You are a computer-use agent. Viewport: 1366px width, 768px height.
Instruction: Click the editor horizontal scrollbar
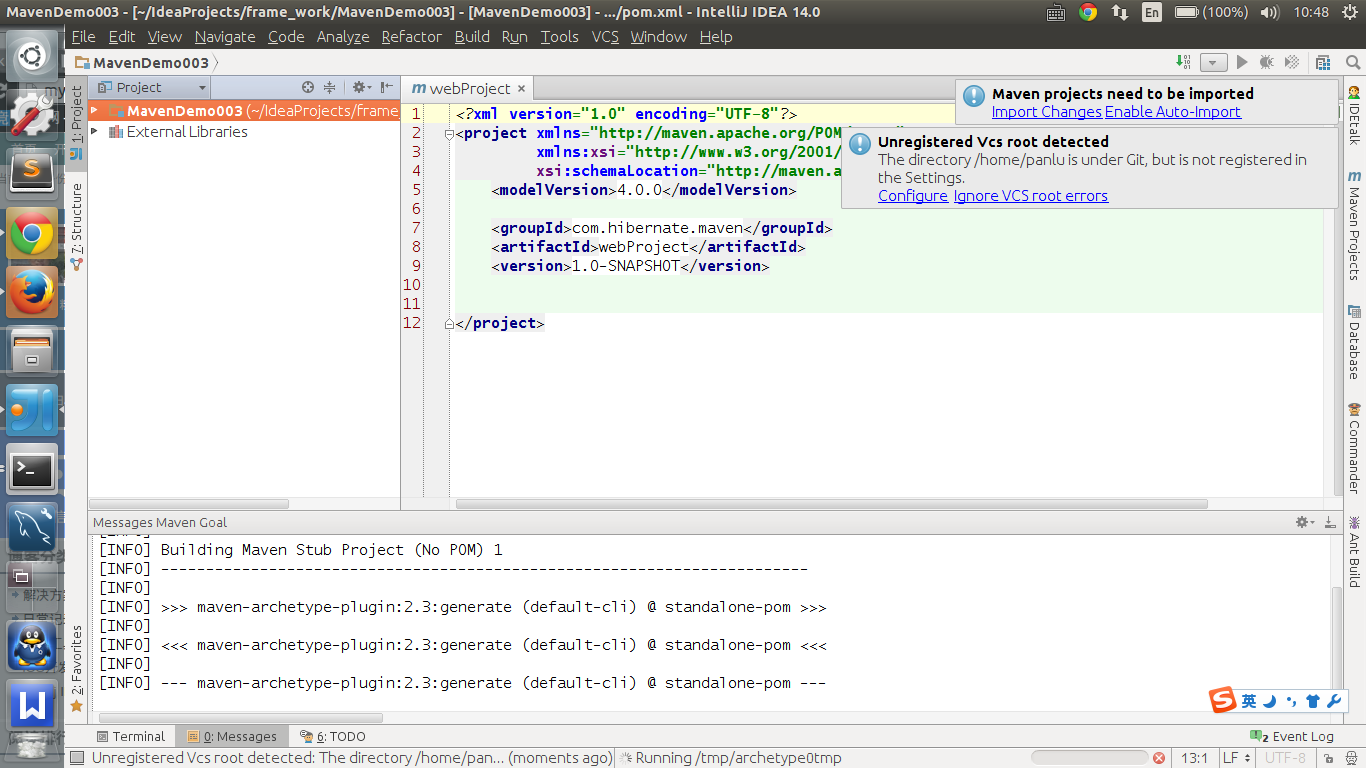(x=833, y=504)
